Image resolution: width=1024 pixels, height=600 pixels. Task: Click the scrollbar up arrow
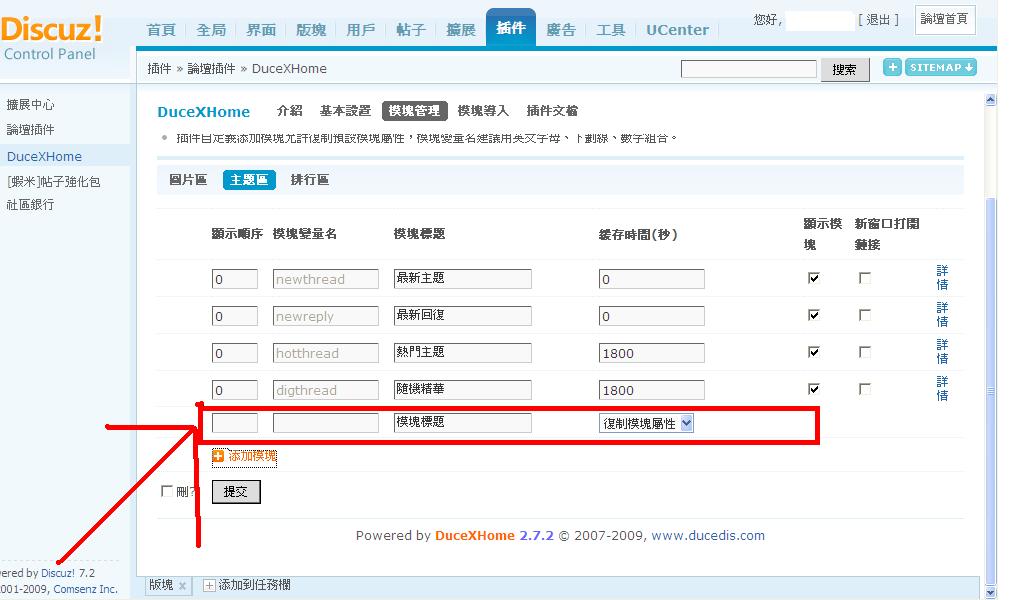tap(991, 100)
